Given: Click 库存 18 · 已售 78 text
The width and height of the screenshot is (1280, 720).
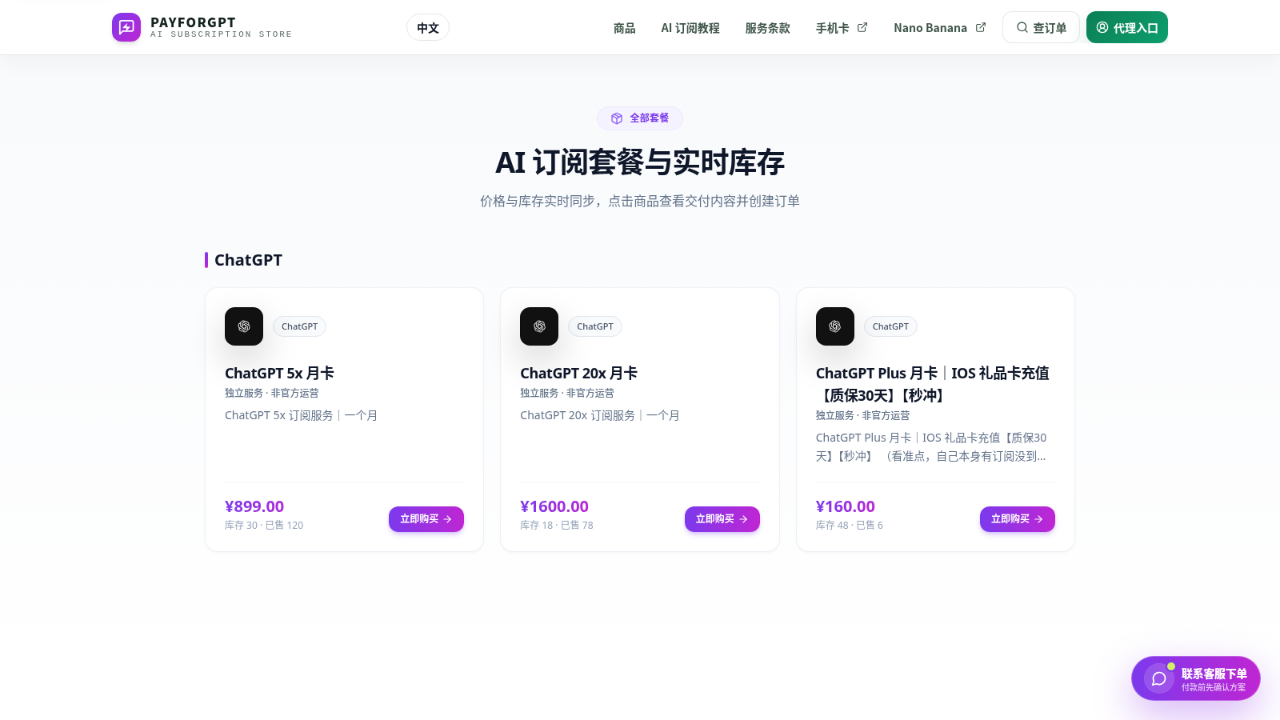Looking at the screenshot, I should 556,525.
